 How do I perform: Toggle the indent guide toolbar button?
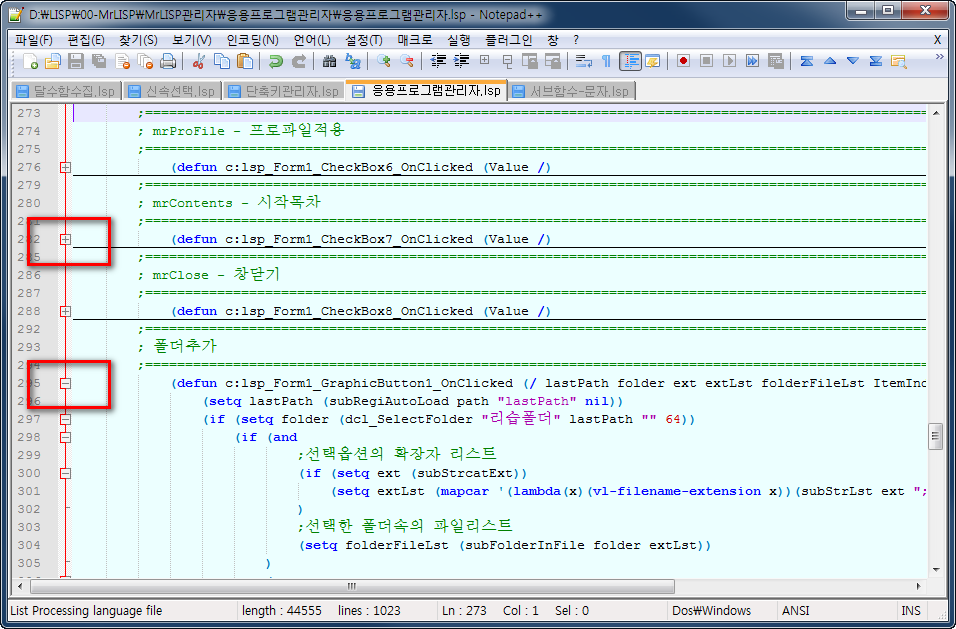coord(630,62)
